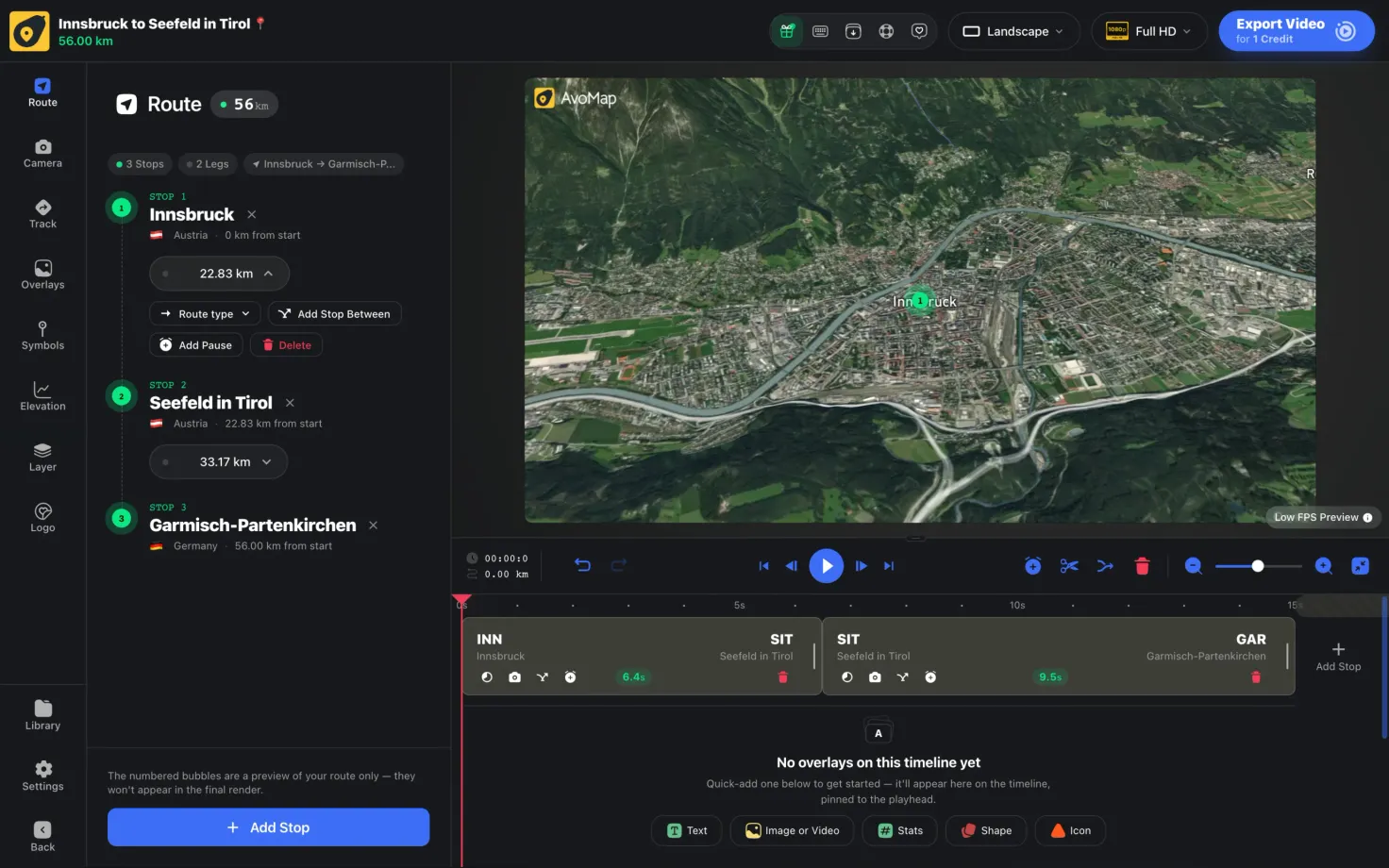1389x868 pixels.
Task: Open the Symbols panel in the sidebar
Action: 42,336
